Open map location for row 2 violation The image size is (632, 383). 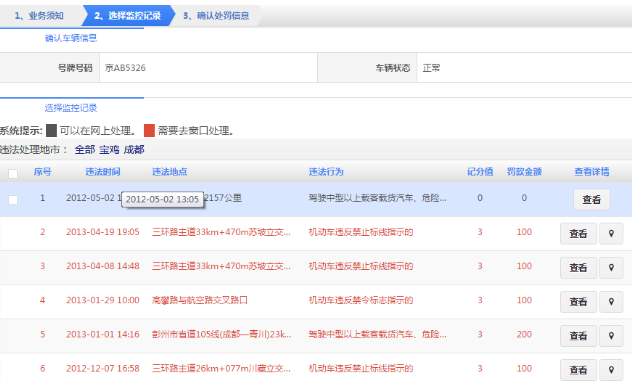pyautogui.click(x=611, y=233)
